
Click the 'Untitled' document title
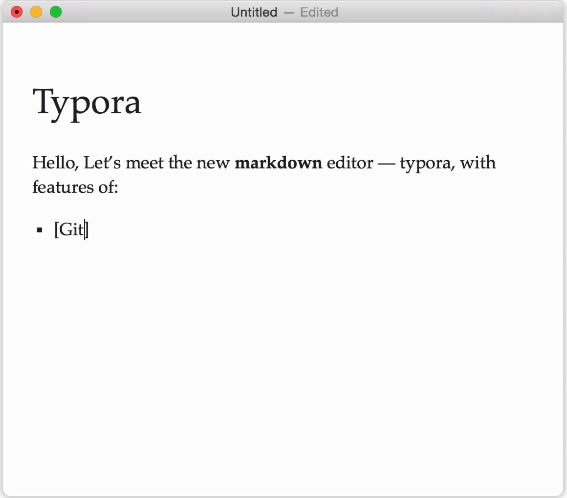tap(254, 12)
